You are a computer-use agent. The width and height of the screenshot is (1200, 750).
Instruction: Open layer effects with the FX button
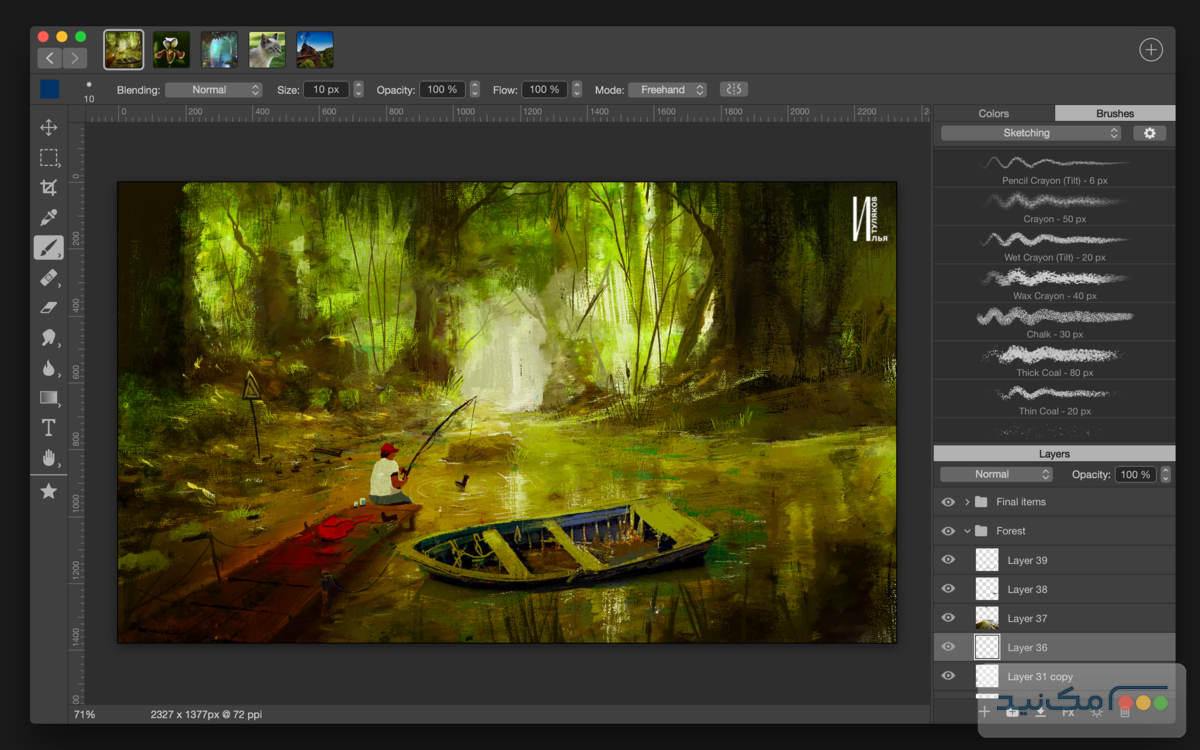1069,711
